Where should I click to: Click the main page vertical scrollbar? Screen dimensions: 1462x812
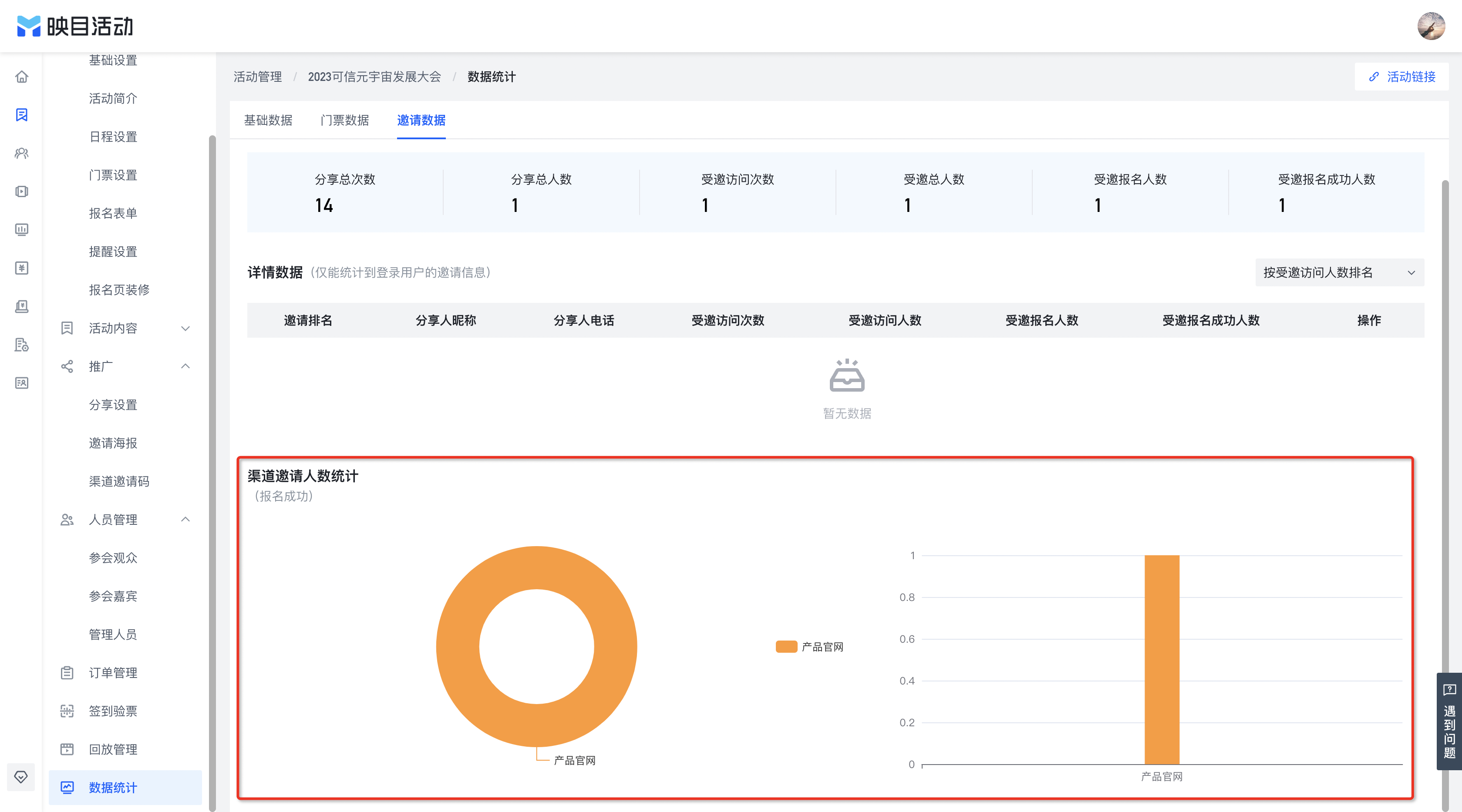pos(1445,496)
